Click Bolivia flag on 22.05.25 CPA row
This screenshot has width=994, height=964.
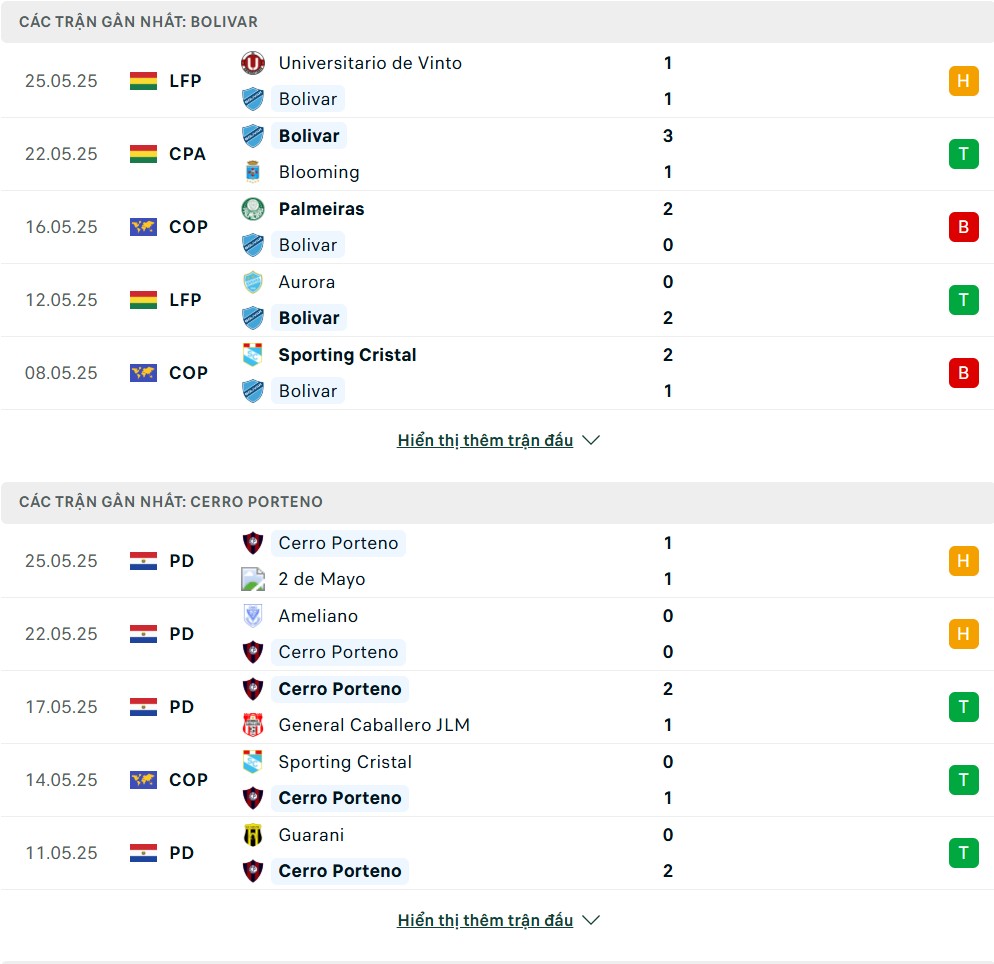[x=143, y=154]
